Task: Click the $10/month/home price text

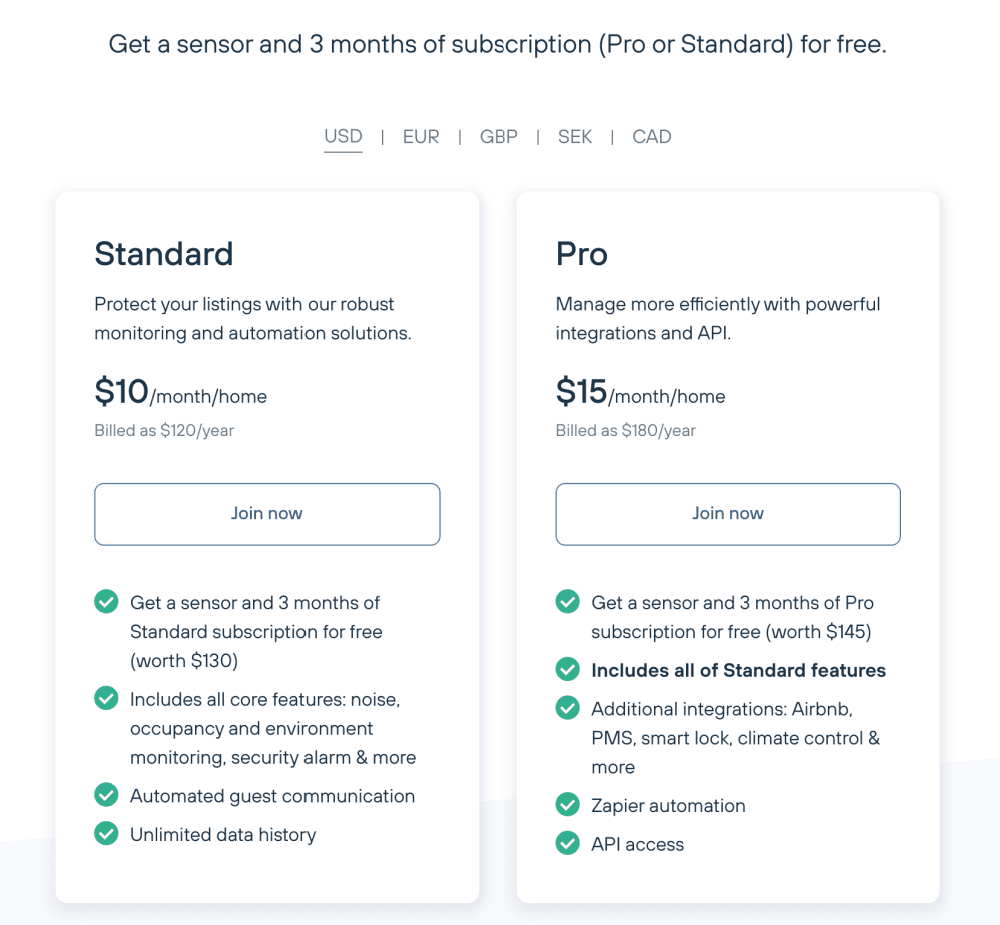Action: pyautogui.click(x=180, y=392)
